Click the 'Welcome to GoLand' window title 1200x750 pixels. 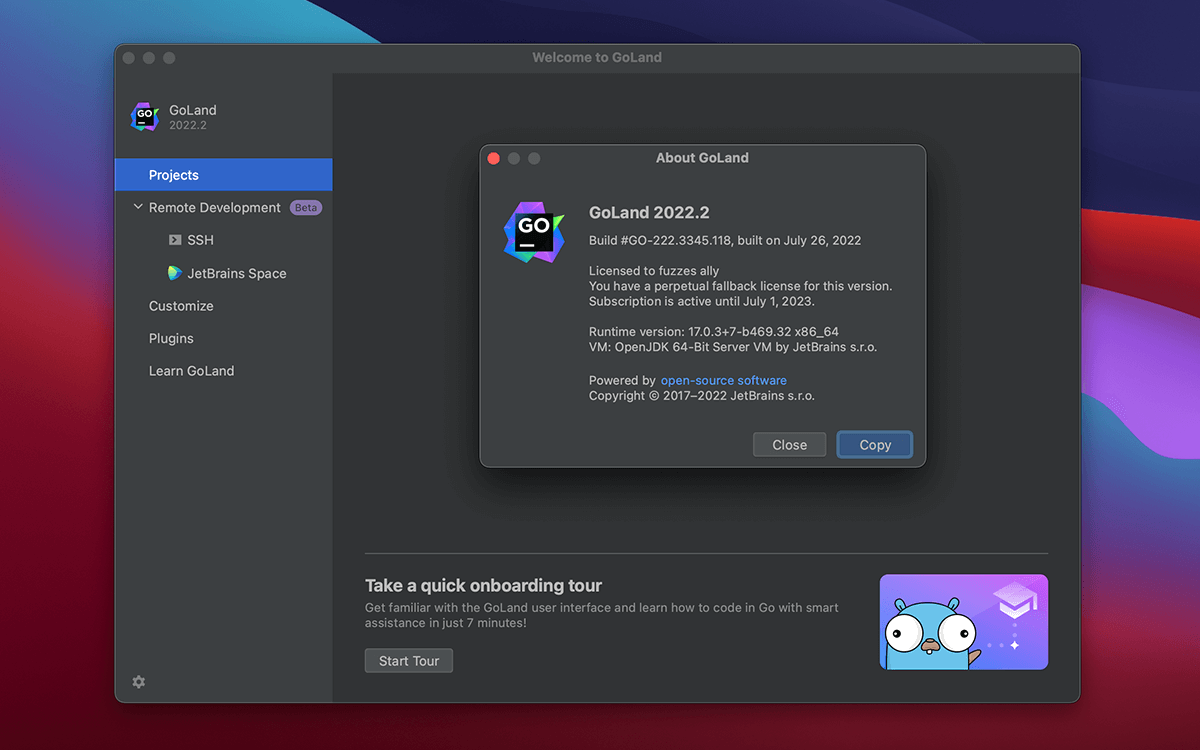click(x=597, y=58)
